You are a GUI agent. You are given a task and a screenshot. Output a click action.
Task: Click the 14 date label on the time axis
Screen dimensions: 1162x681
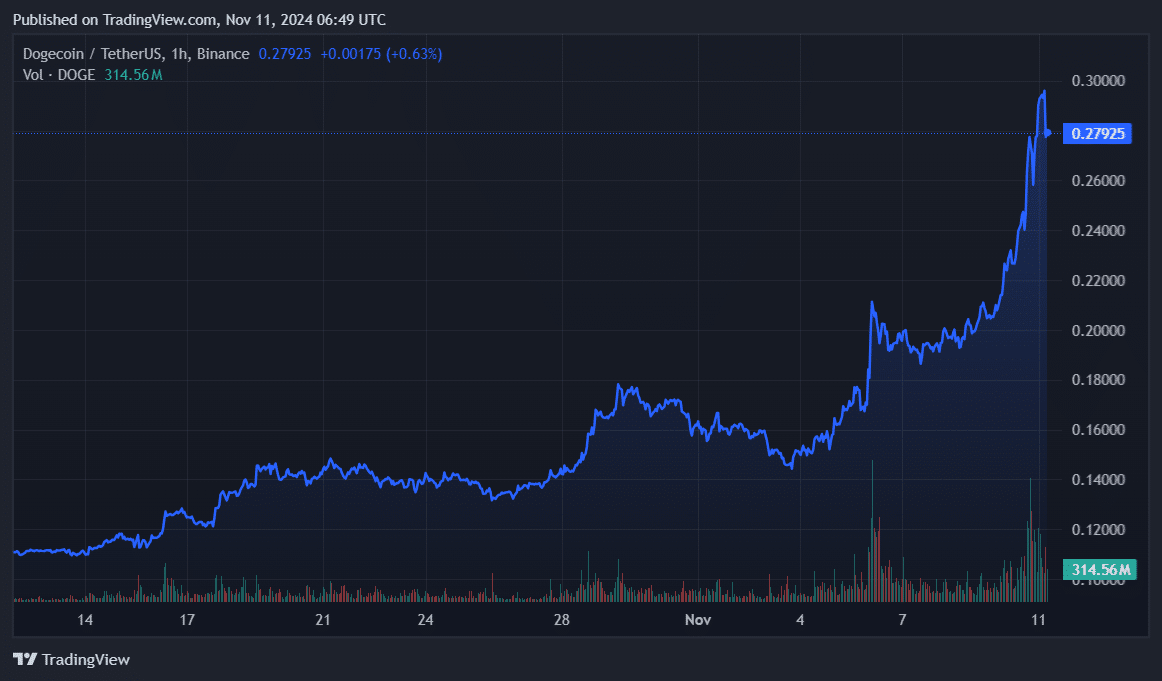(x=85, y=619)
